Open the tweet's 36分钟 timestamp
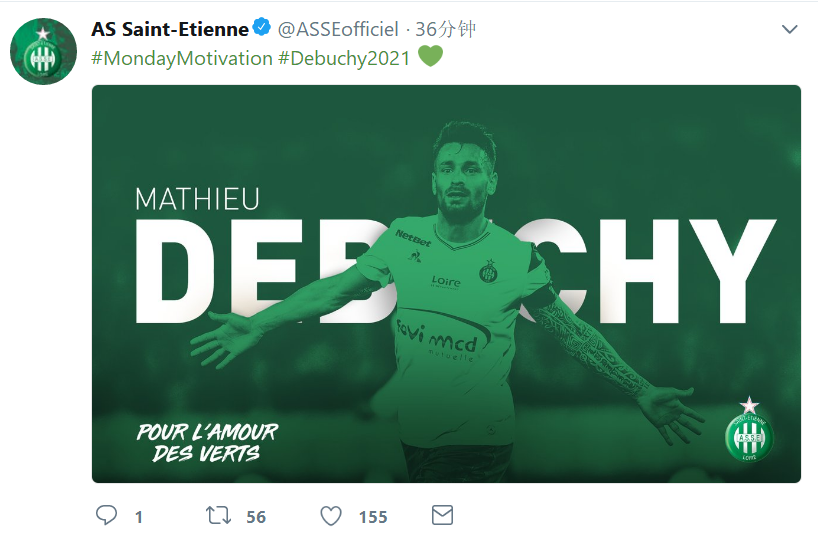 pos(445,29)
